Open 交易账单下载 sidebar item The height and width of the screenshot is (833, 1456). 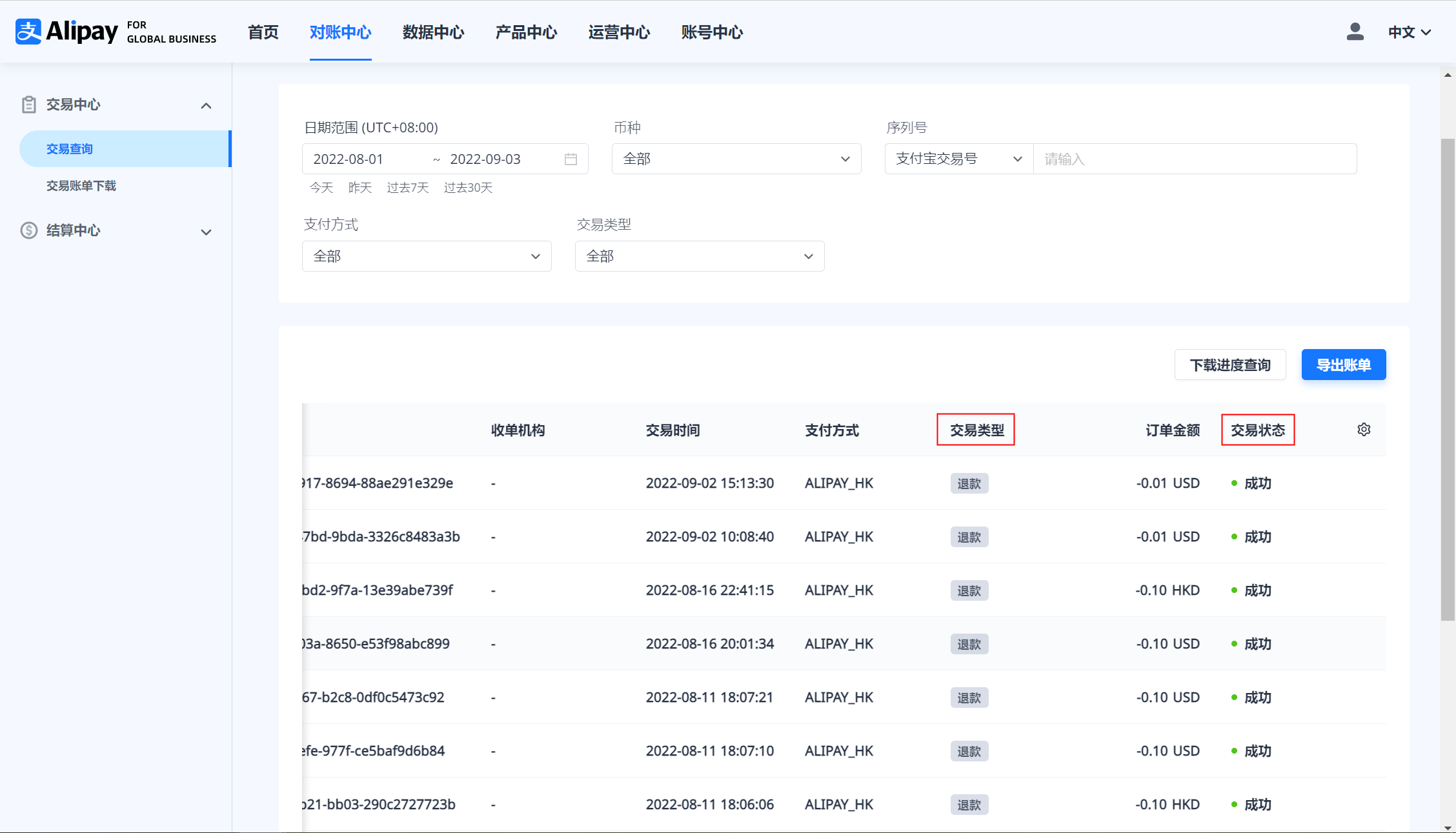coord(81,186)
